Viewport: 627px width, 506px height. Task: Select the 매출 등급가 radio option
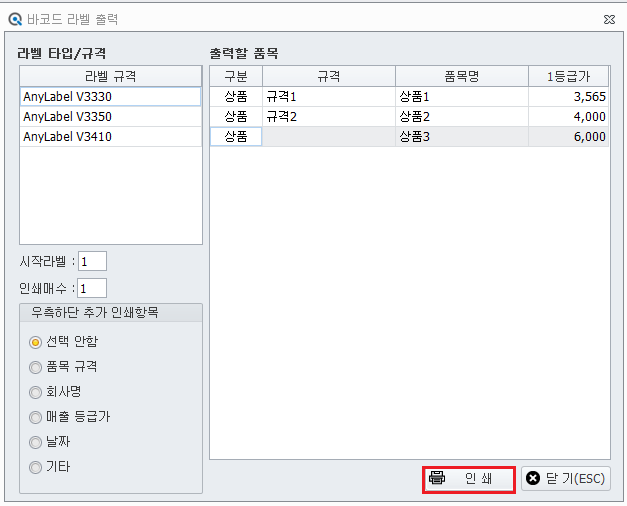tap(36, 417)
